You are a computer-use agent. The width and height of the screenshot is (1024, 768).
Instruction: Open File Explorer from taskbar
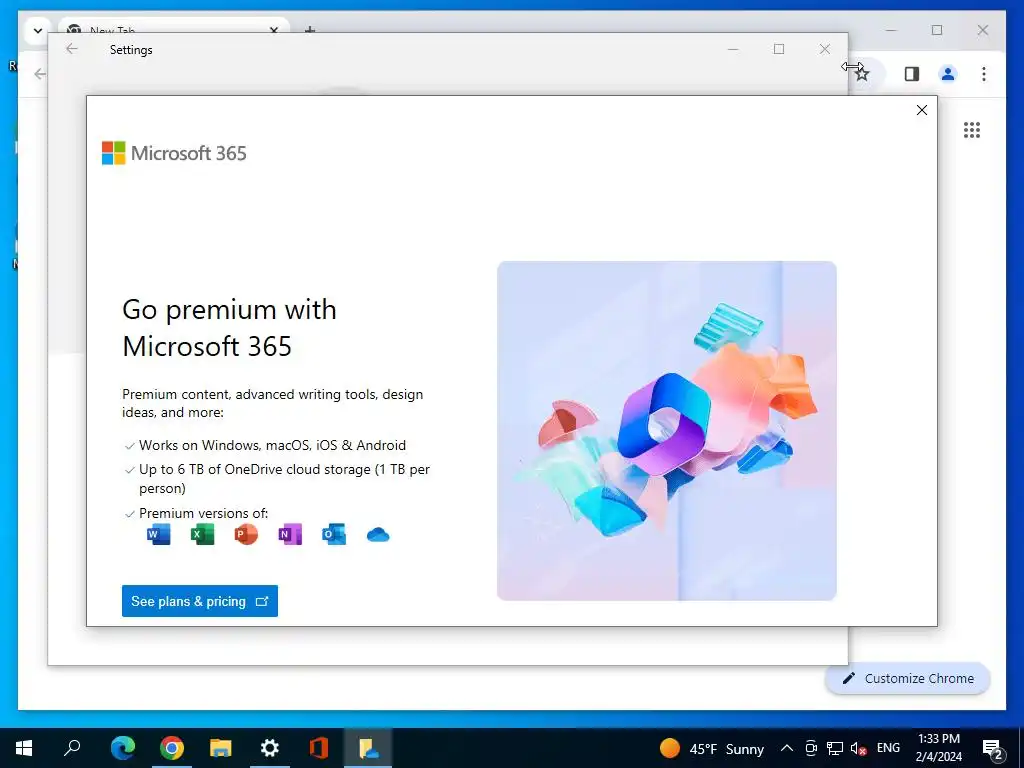tap(221, 748)
